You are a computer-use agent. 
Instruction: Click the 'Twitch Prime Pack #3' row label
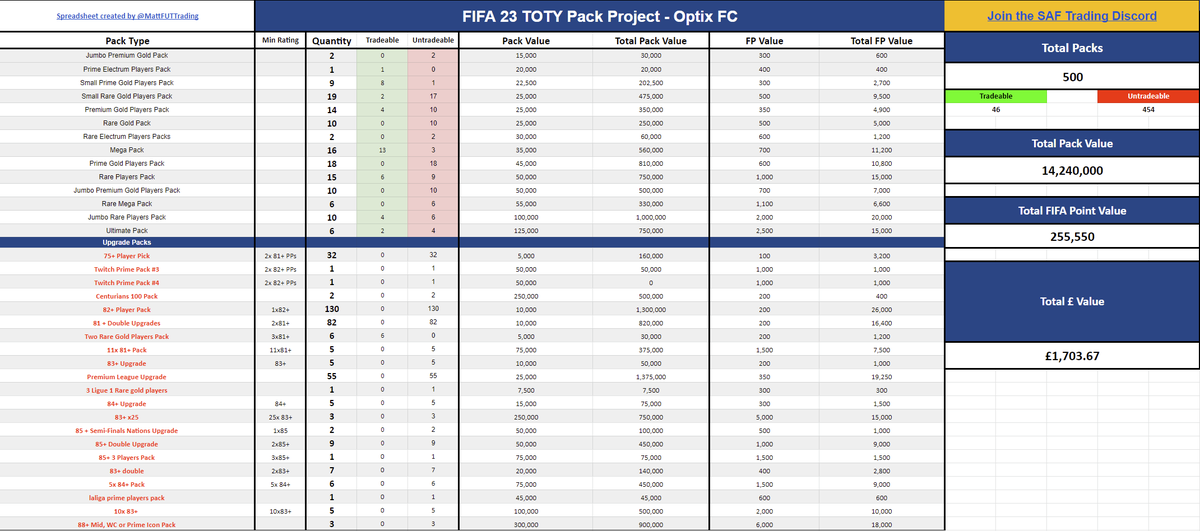click(x=127, y=270)
